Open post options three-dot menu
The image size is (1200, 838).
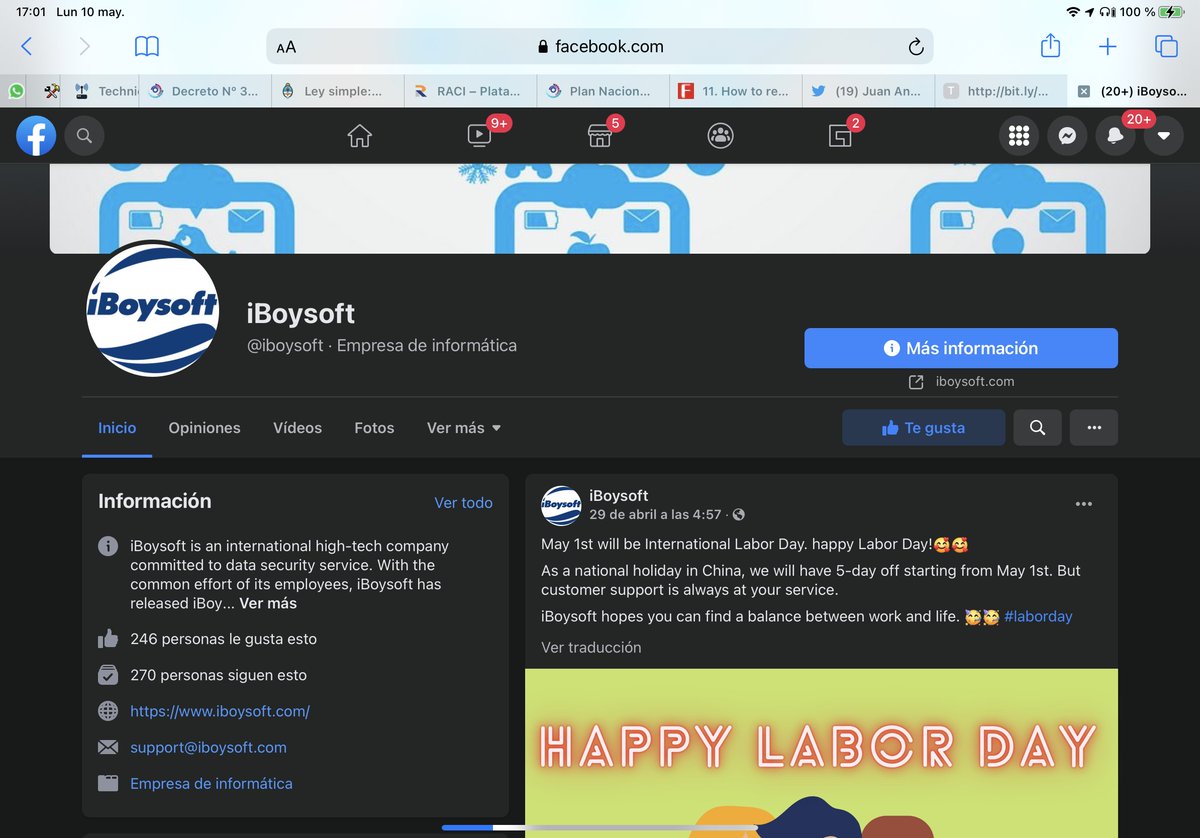pyautogui.click(x=1084, y=504)
